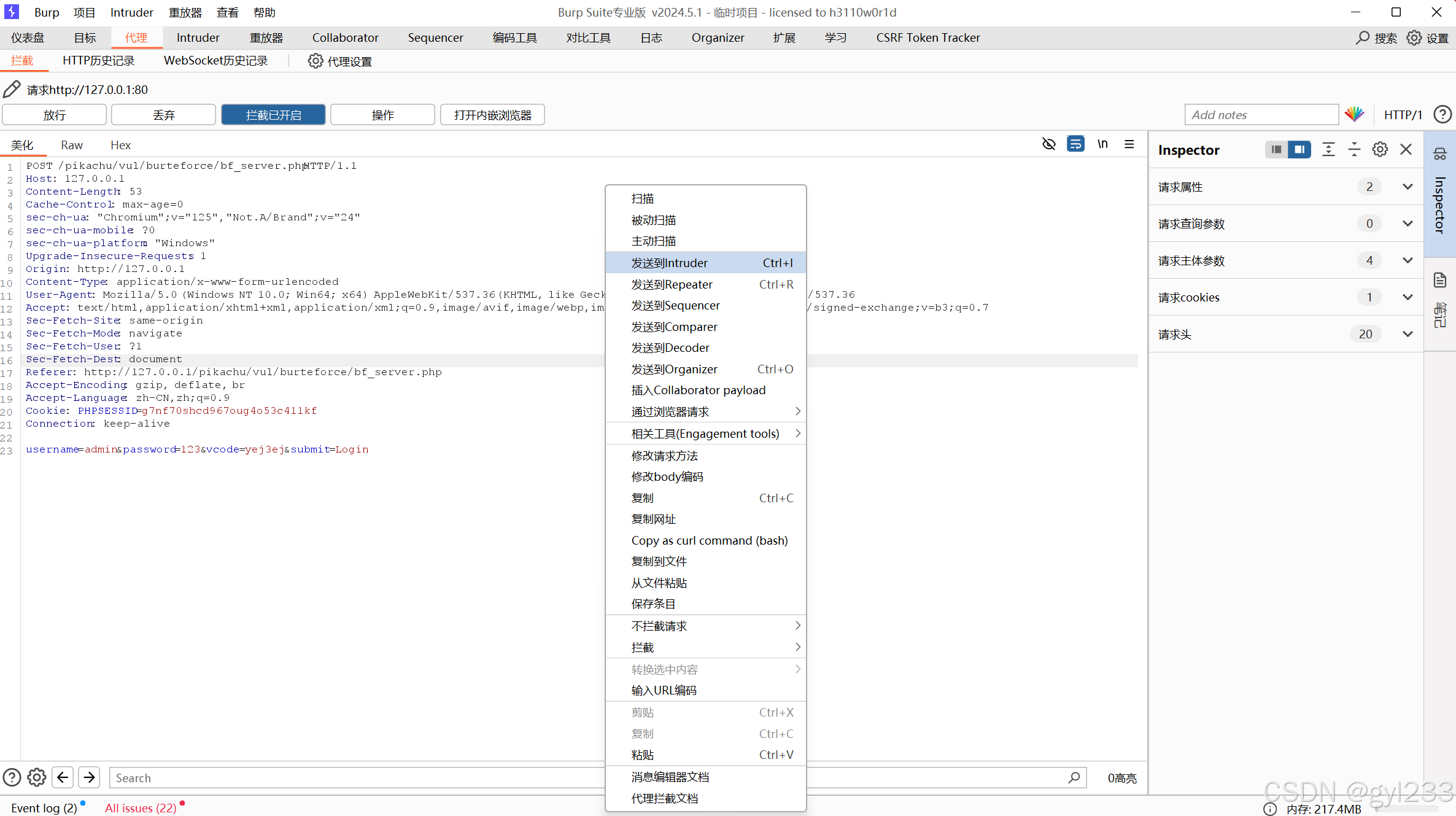1456x816 pixels.
Task: Click the Add notes input field
Action: (x=1261, y=115)
